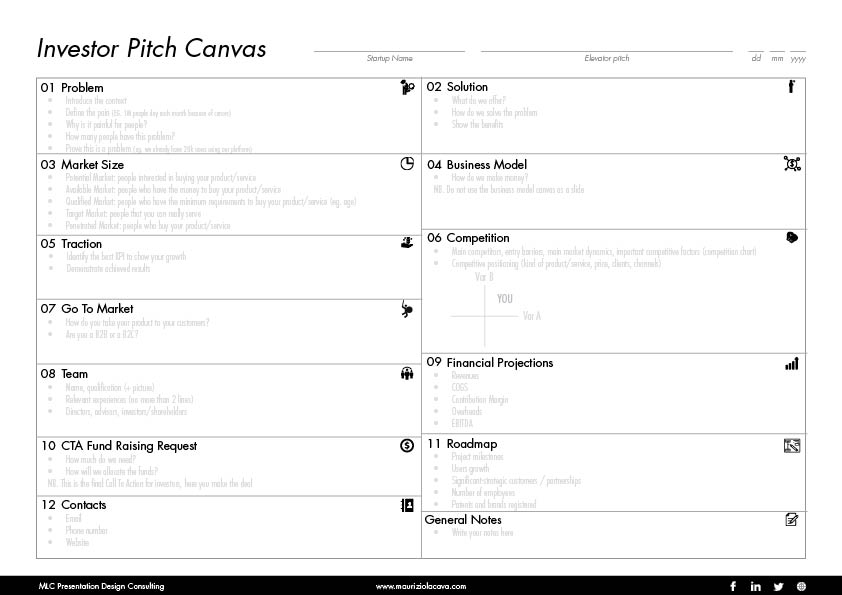
Task: Click the General Notes edit icon
Action: pyautogui.click(x=792, y=520)
